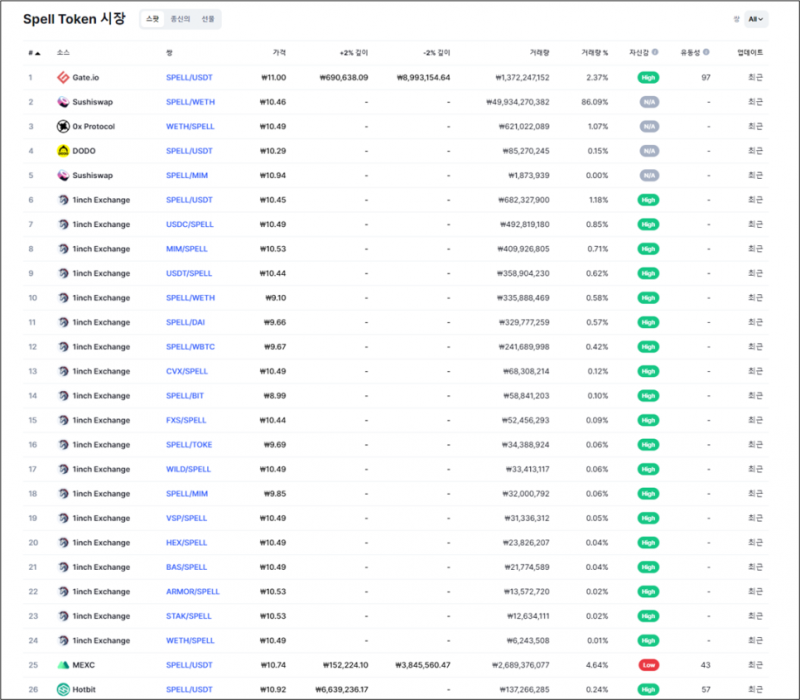The height and width of the screenshot is (700, 800).
Task: Click the Sushiswap logo in row 2
Action: pos(61,101)
